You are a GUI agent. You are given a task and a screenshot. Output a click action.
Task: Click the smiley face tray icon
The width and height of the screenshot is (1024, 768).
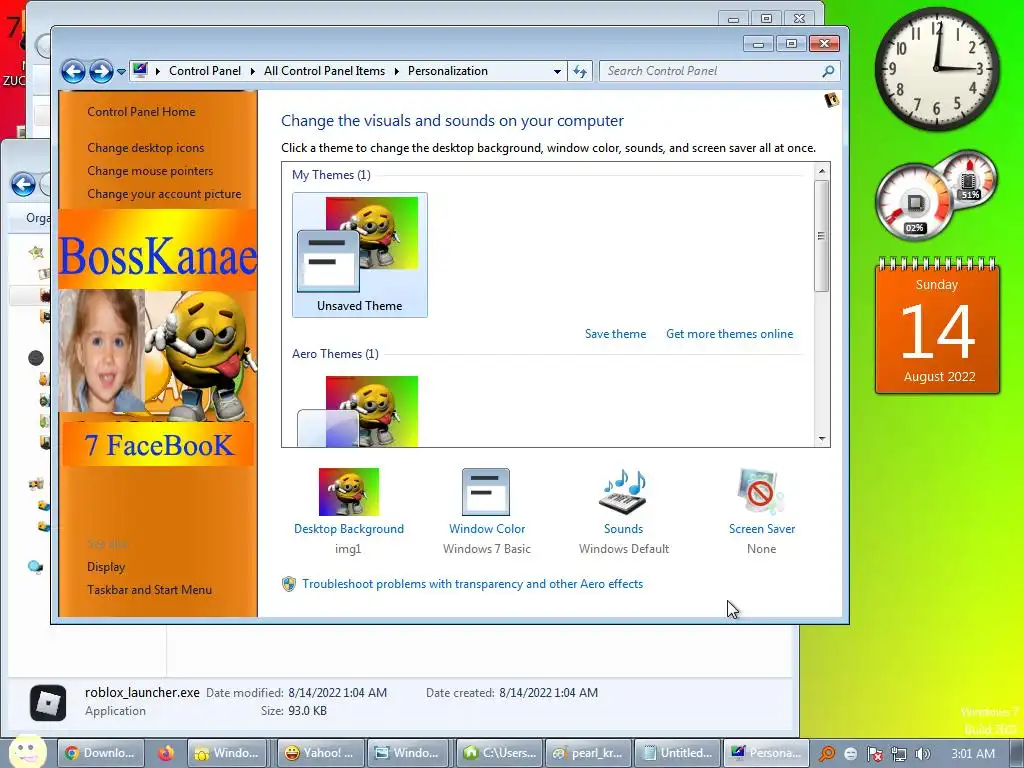850,754
